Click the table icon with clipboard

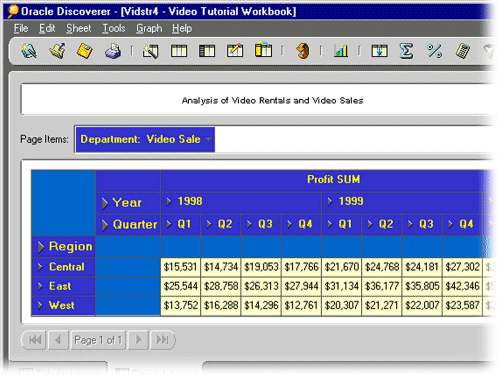(x=263, y=50)
